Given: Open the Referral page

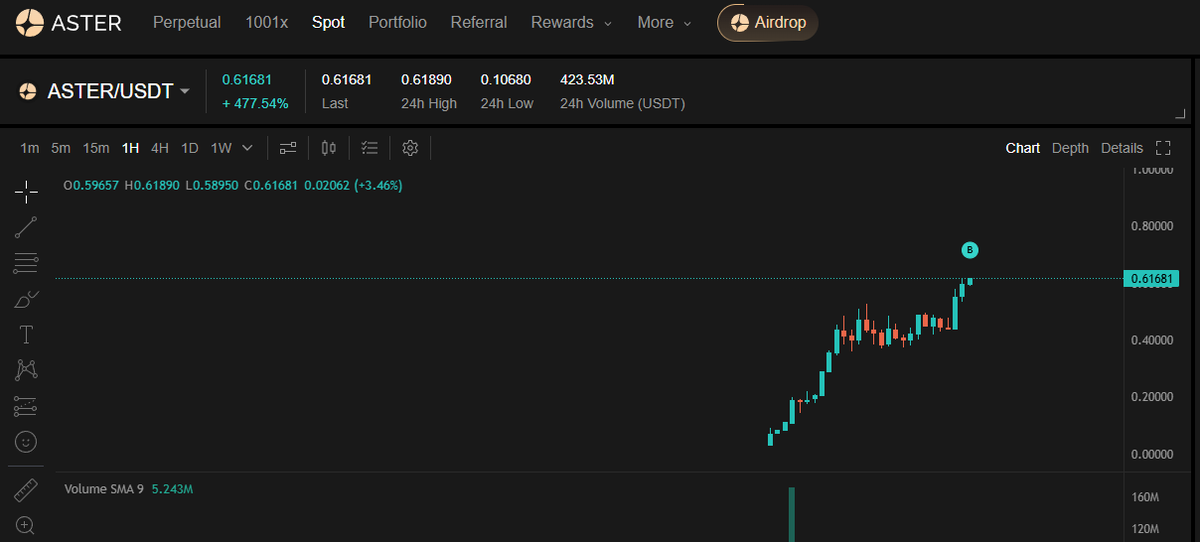Looking at the screenshot, I should click(x=479, y=22).
